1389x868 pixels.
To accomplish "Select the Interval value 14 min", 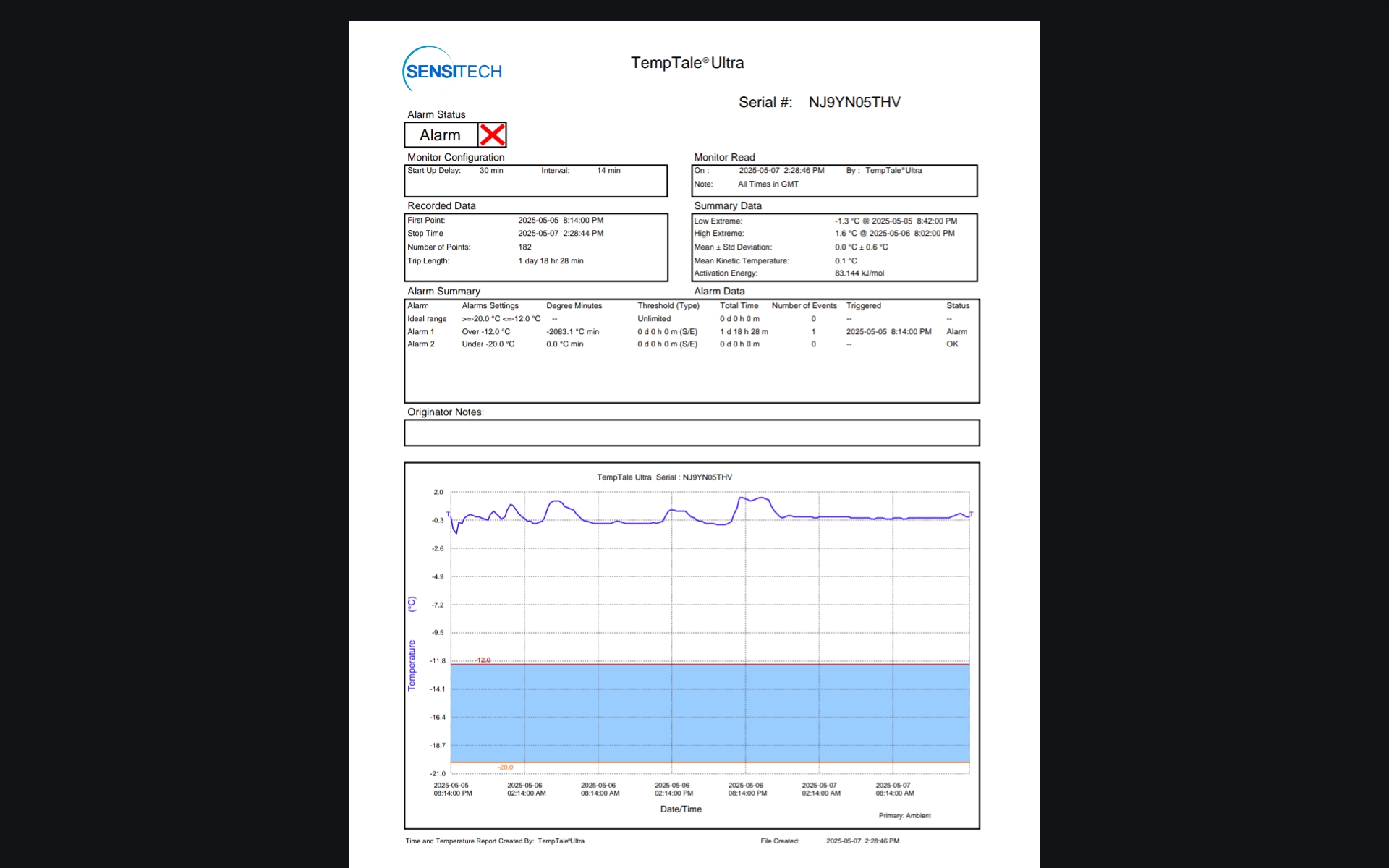I will click(x=608, y=171).
